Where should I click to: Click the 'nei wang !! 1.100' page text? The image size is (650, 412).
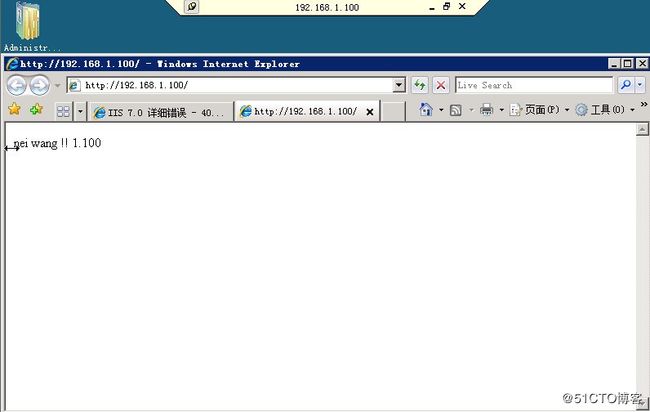tap(57, 143)
